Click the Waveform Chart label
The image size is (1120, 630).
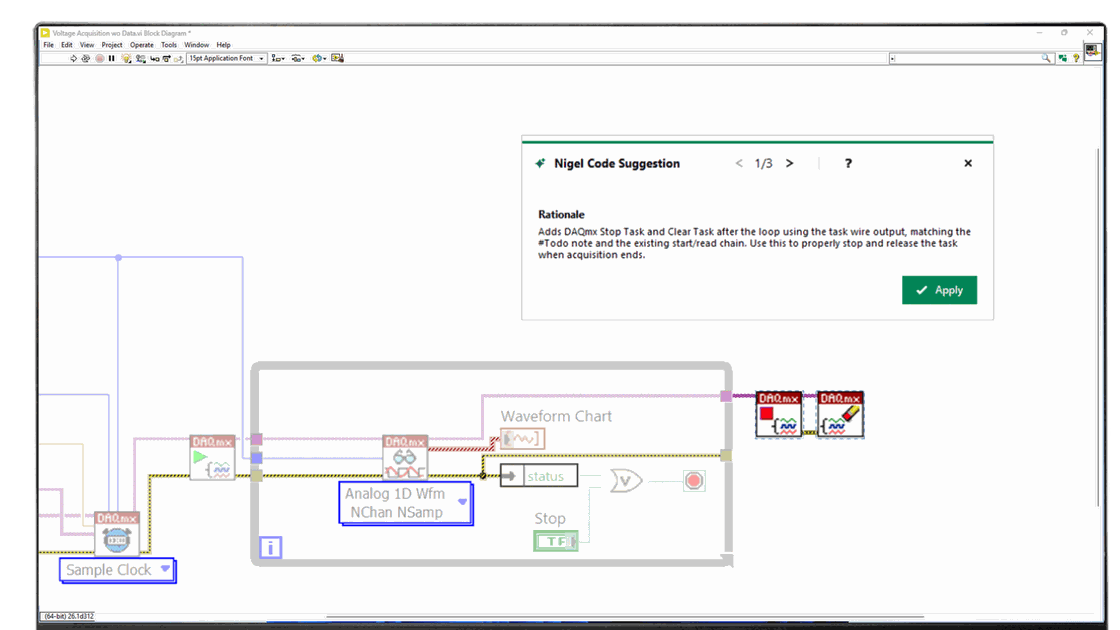[x=556, y=416]
